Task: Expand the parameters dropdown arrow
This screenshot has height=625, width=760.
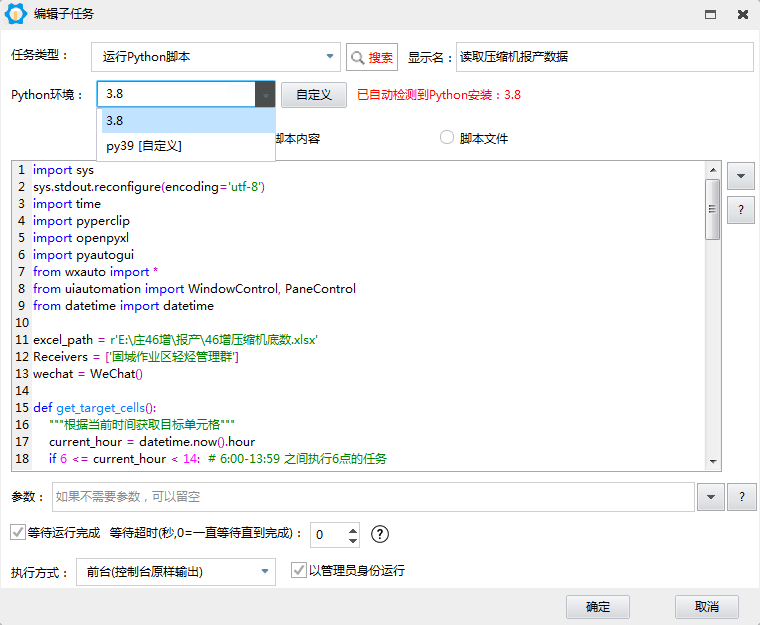Action: [x=710, y=497]
